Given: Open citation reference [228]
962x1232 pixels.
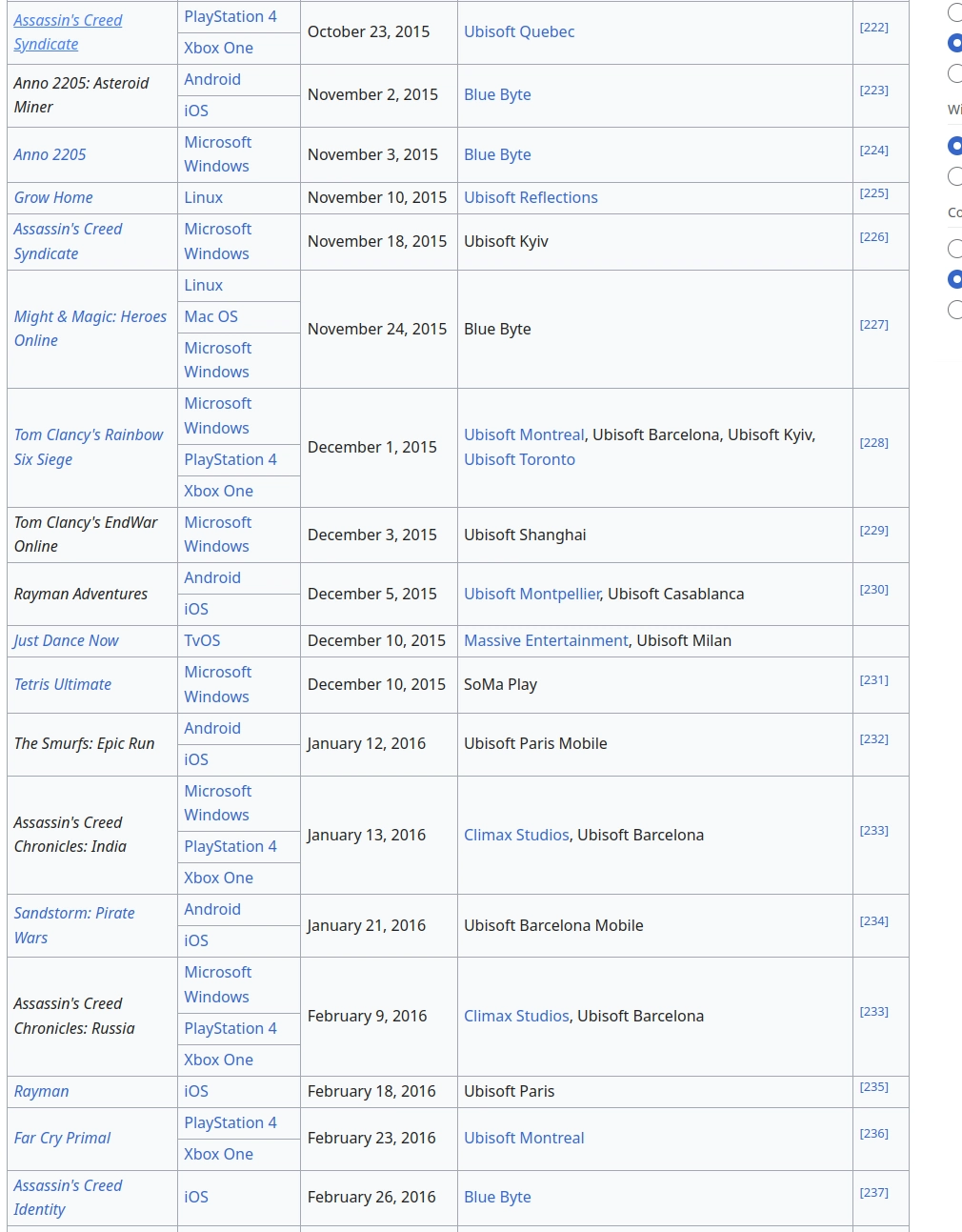Looking at the screenshot, I should pyautogui.click(x=873, y=442).
